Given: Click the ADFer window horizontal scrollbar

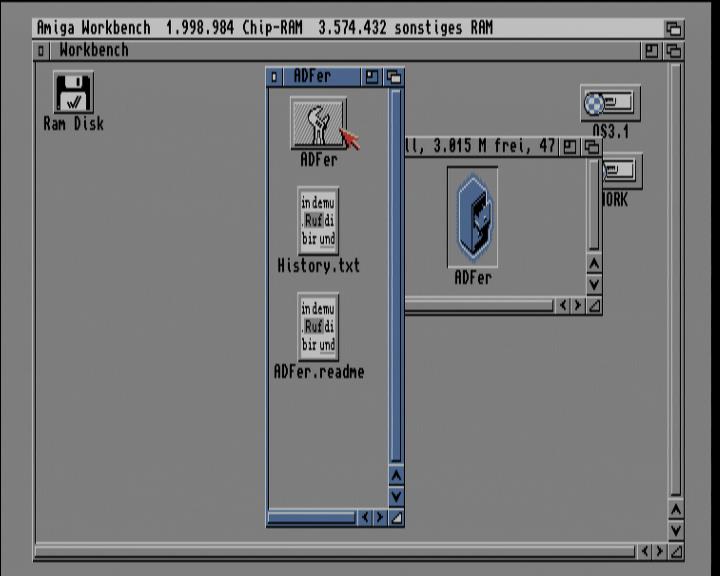Looking at the screenshot, I should pyautogui.click(x=312, y=518).
